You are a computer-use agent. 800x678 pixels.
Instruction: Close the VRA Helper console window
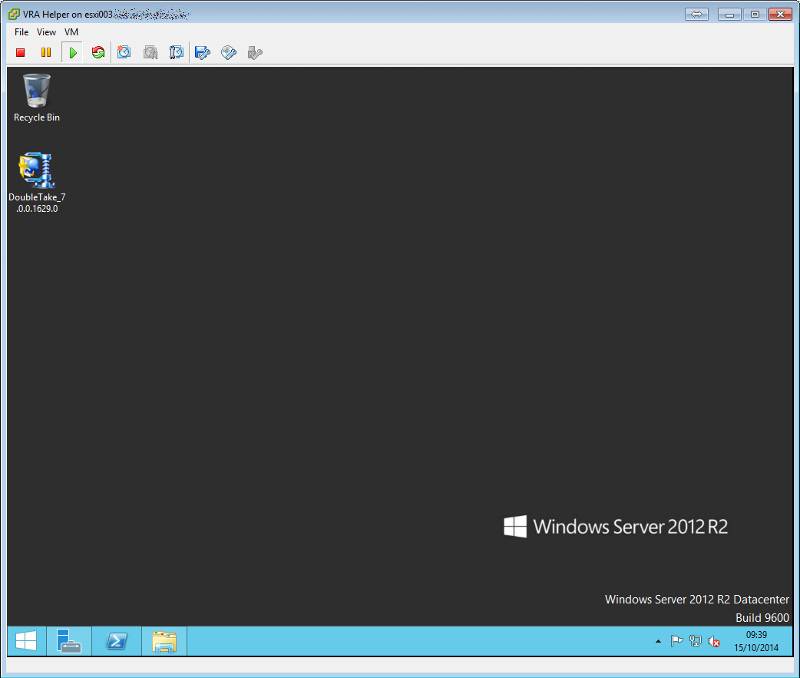point(780,14)
